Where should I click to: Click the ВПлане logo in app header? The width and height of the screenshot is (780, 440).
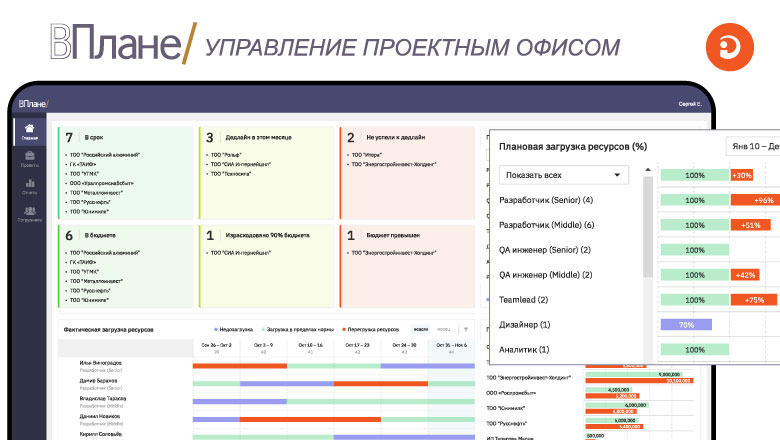point(33,104)
